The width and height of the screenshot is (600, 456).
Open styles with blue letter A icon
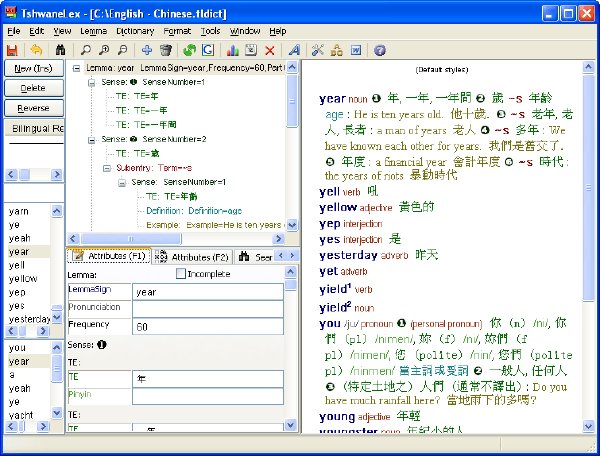click(x=294, y=50)
